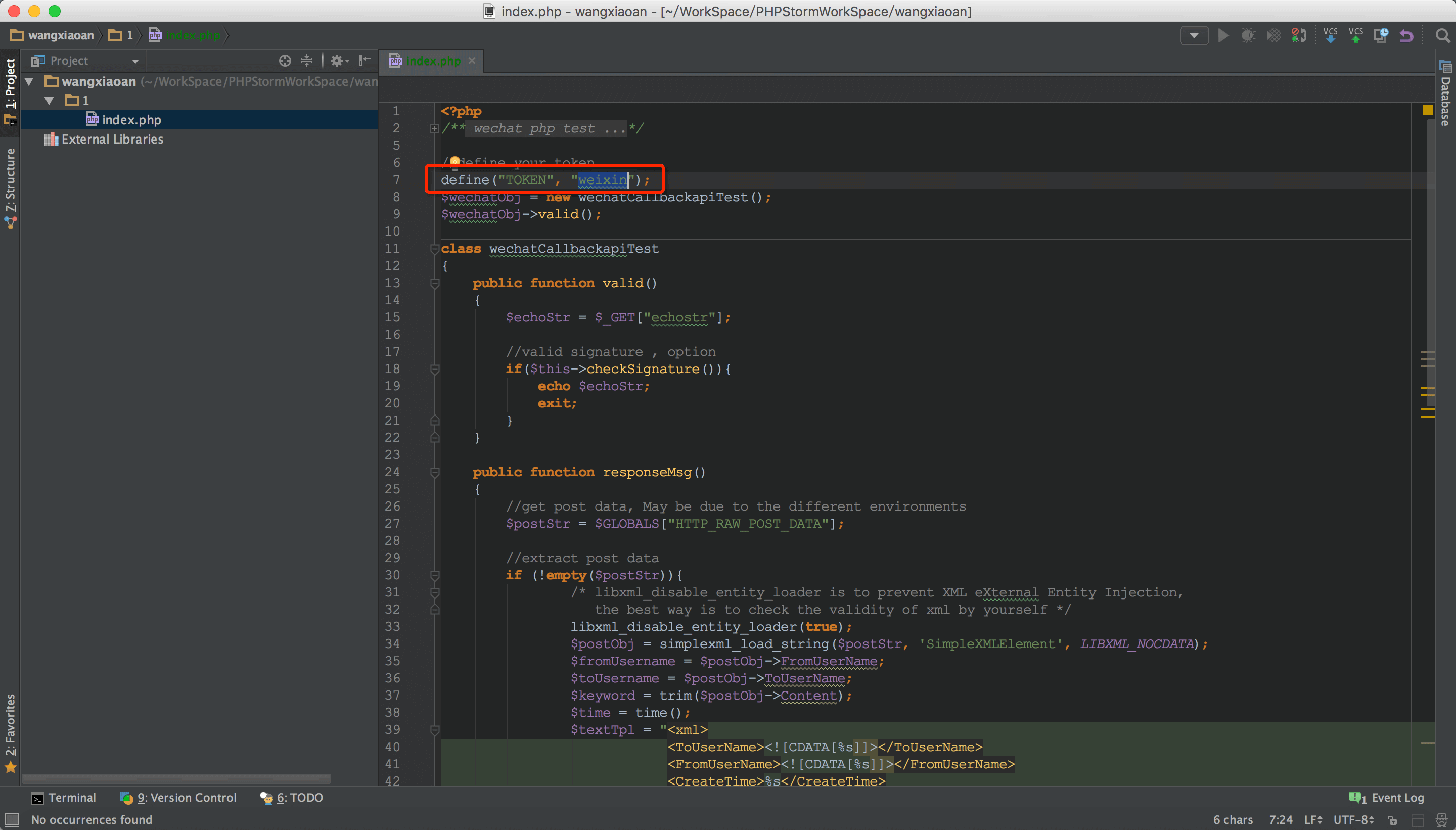Click 7:24 line-column indicator
1456x830 pixels.
coord(1281,820)
